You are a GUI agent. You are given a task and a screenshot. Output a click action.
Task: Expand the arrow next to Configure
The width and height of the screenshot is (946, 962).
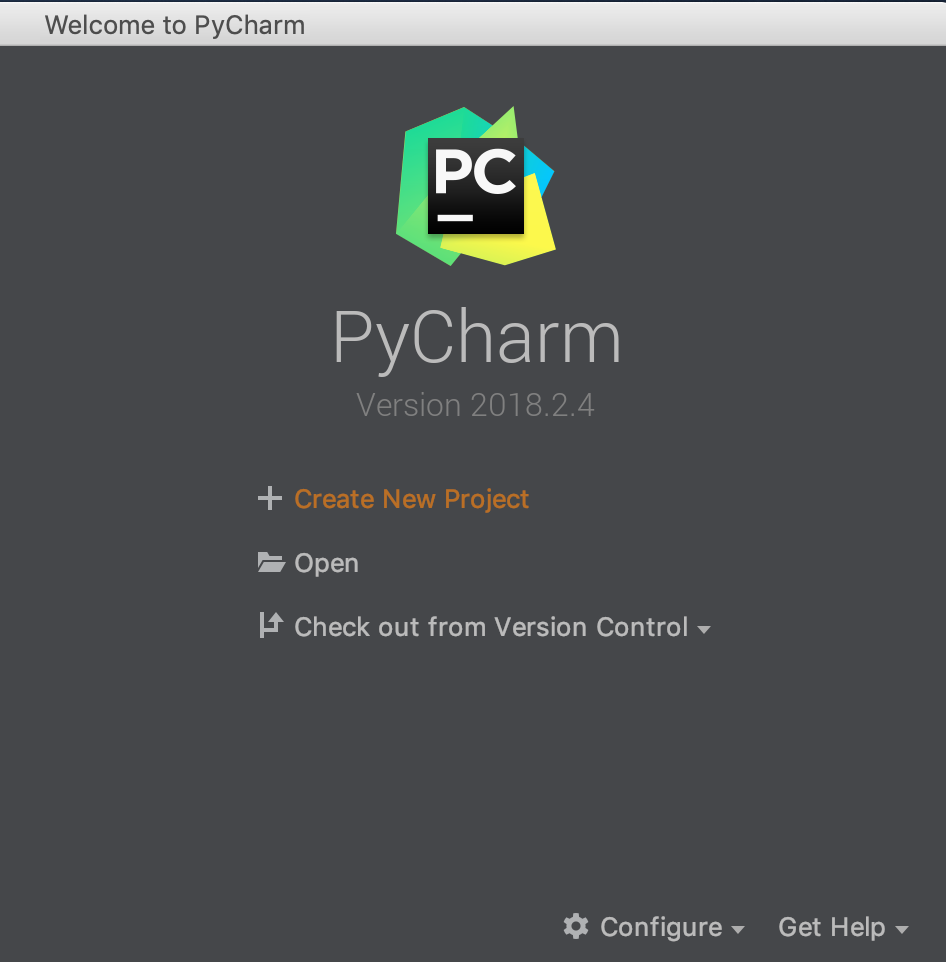click(738, 929)
